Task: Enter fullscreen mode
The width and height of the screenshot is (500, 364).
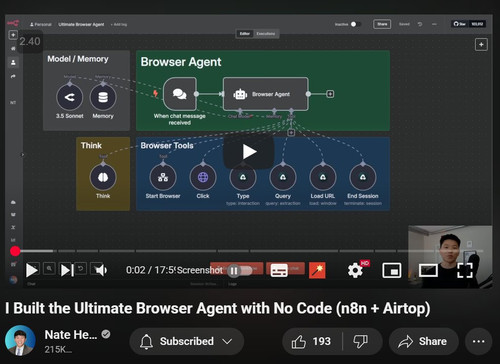Action: click(465, 270)
